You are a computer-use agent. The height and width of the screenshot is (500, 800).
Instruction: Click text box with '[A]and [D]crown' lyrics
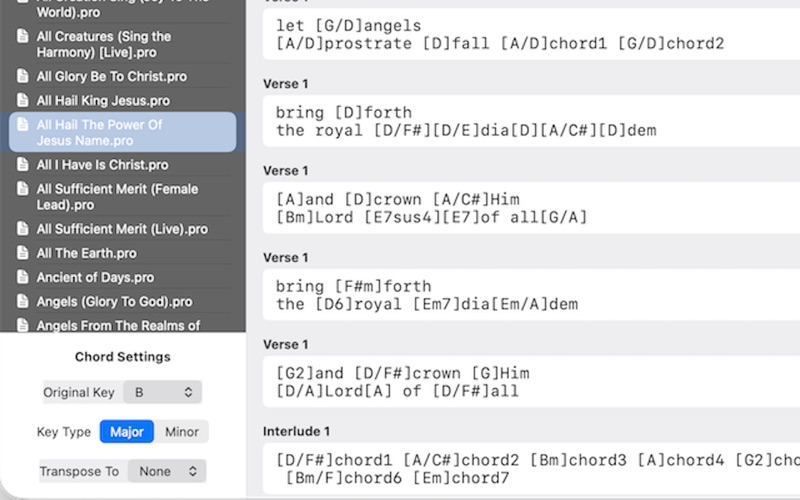[x=531, y=208]
